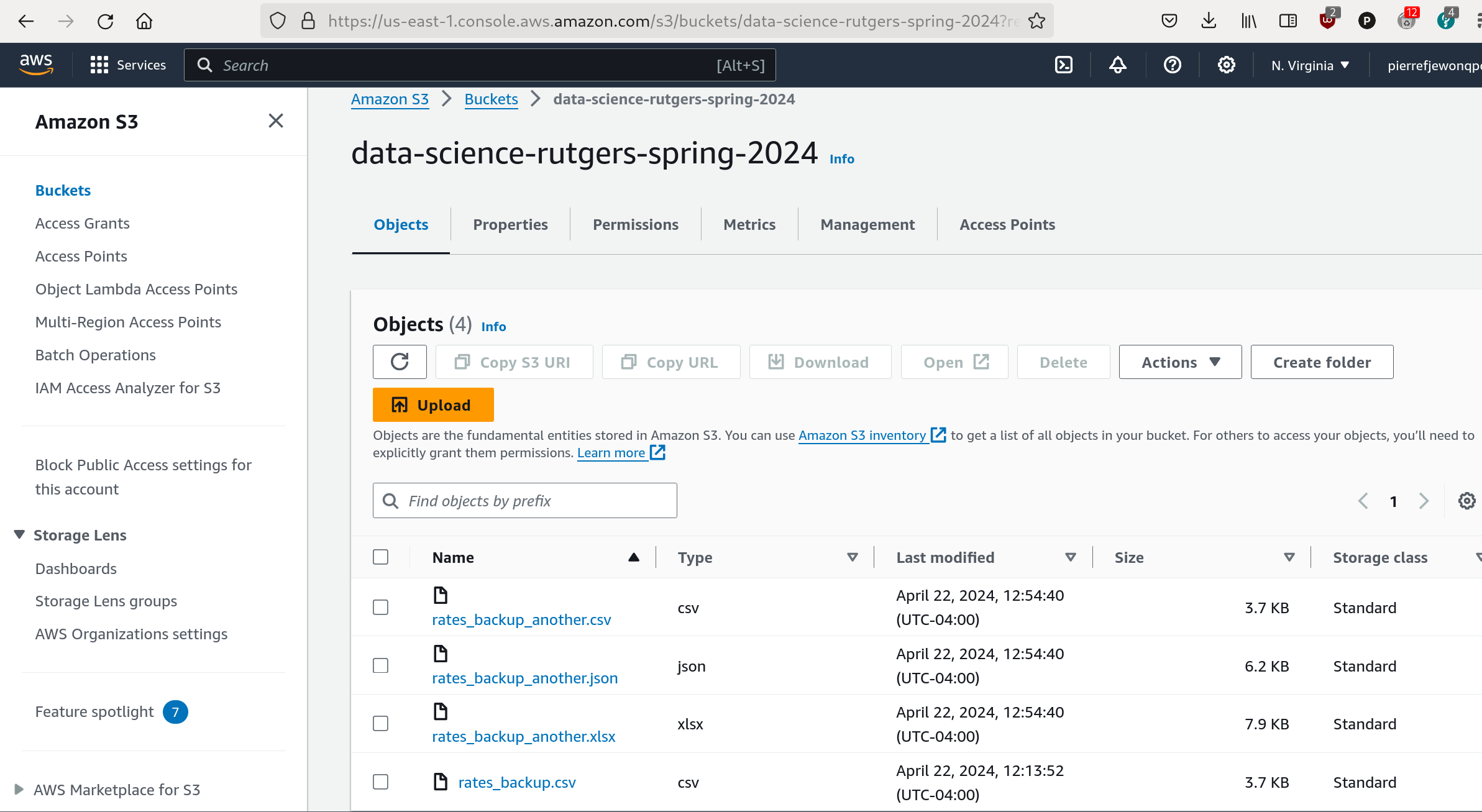
Task: Switch to the Permissions tab
Action: (635, 224)
